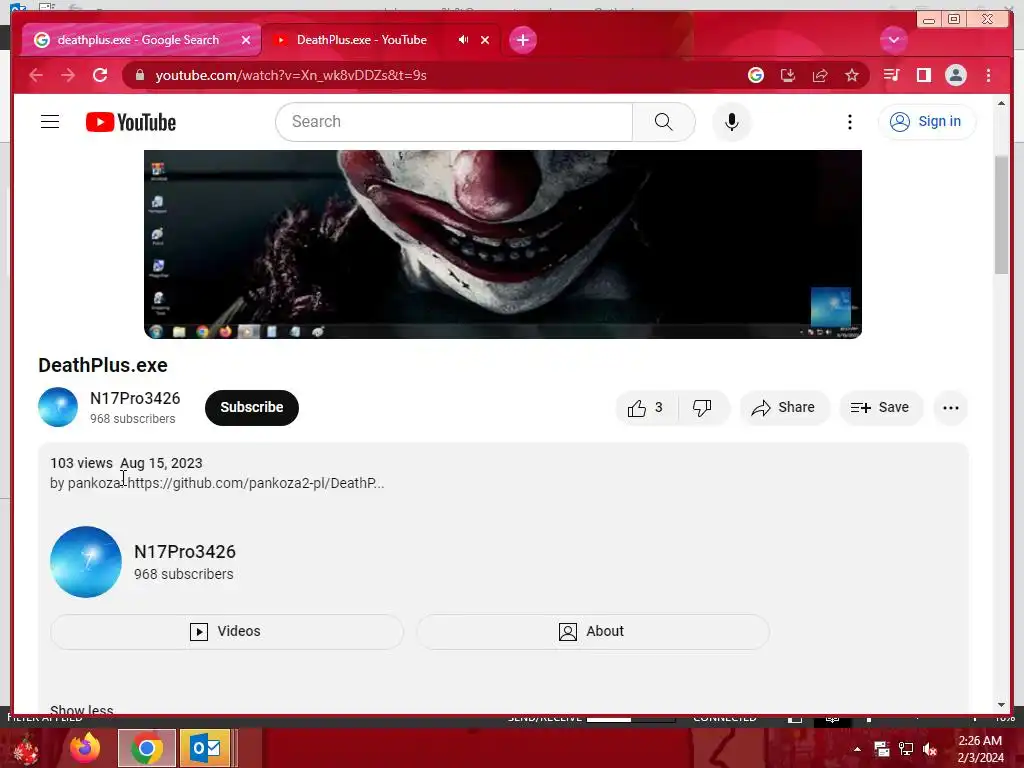Open the github.com/pankoza2-pl link

coord(256,483)
